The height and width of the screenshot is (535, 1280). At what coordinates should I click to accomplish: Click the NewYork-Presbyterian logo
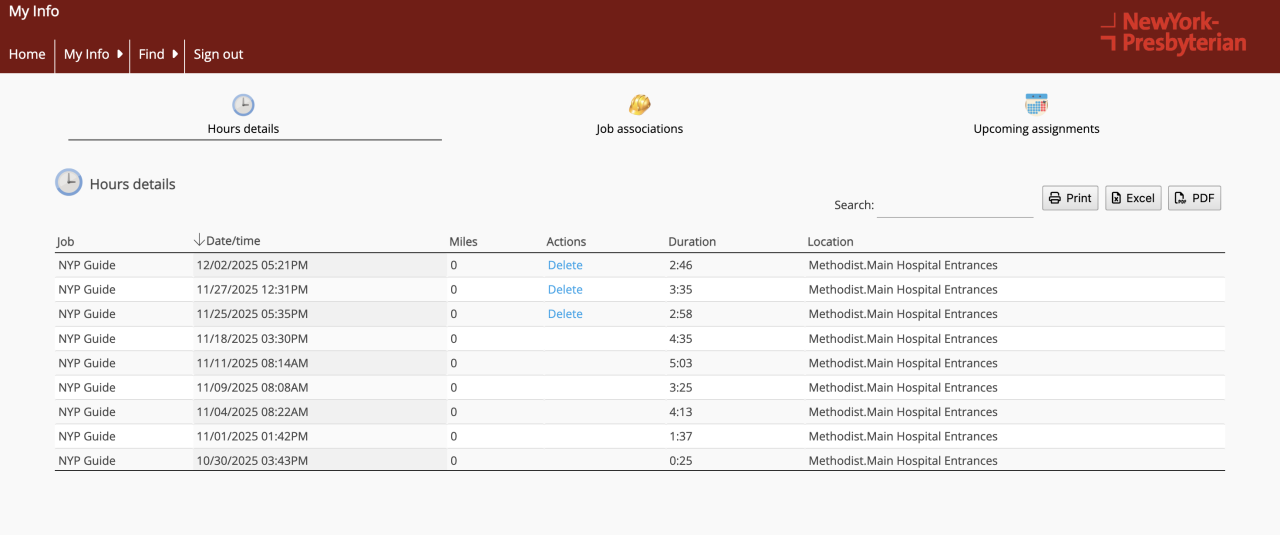coord(1173,32)
